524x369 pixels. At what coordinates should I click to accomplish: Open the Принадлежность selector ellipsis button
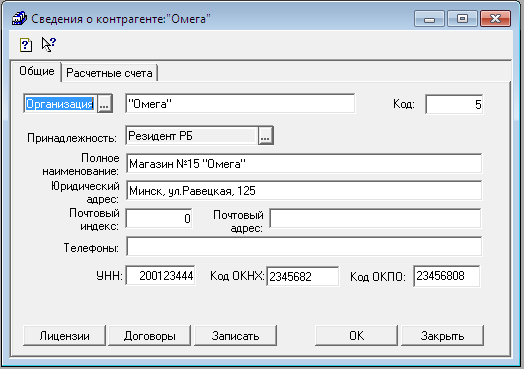click(x=265, y=136)
